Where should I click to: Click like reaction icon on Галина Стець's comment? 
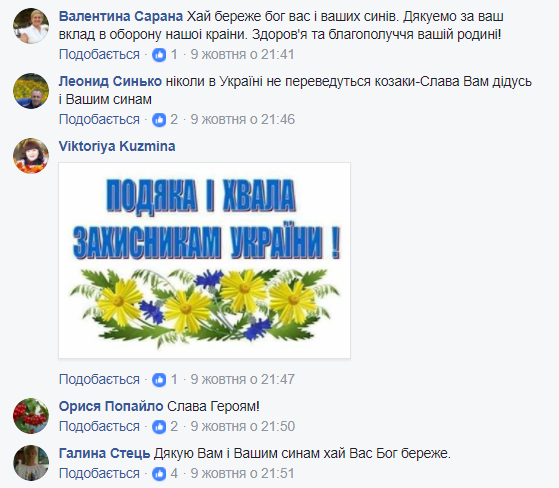tap(159, 474)
